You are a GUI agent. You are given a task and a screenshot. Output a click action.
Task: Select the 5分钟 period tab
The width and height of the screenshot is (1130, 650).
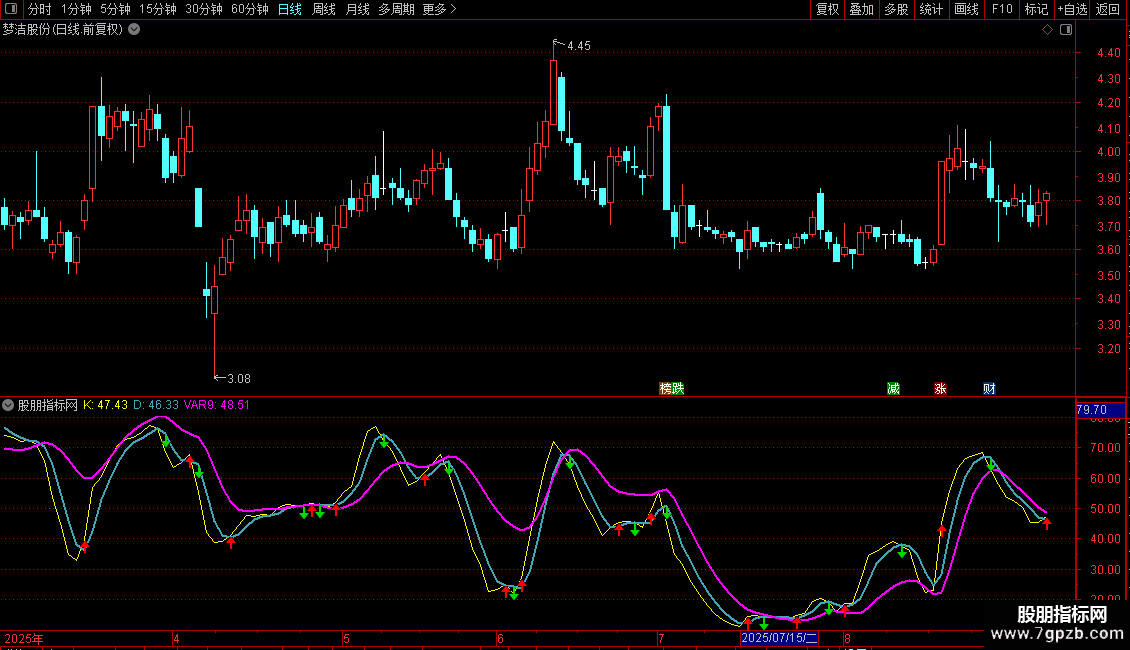tap(115, 9)
